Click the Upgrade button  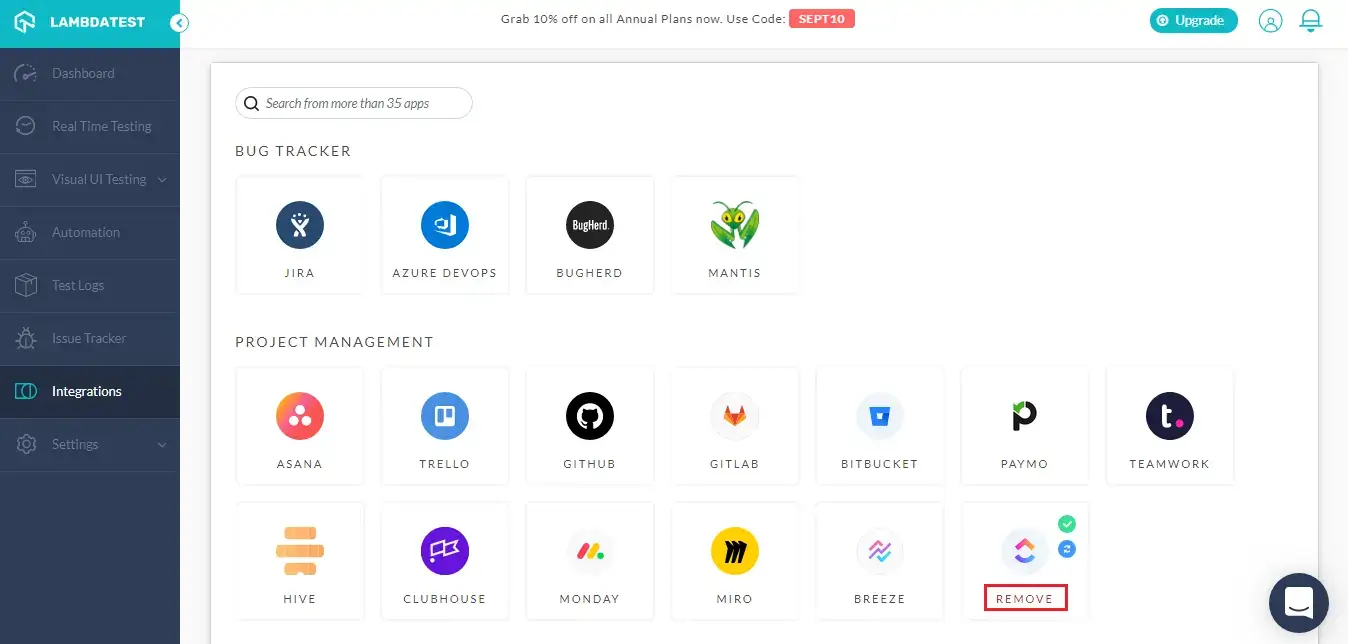(1193, 20)
